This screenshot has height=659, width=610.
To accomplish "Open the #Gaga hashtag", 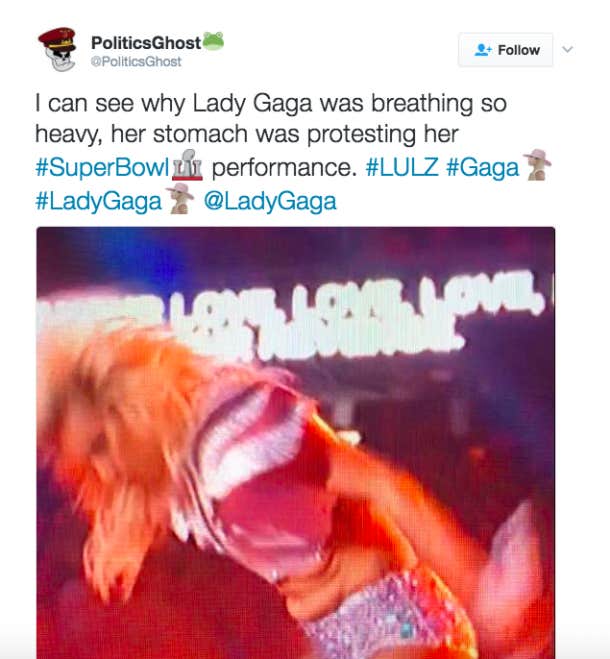I will [x=483, y=168].
